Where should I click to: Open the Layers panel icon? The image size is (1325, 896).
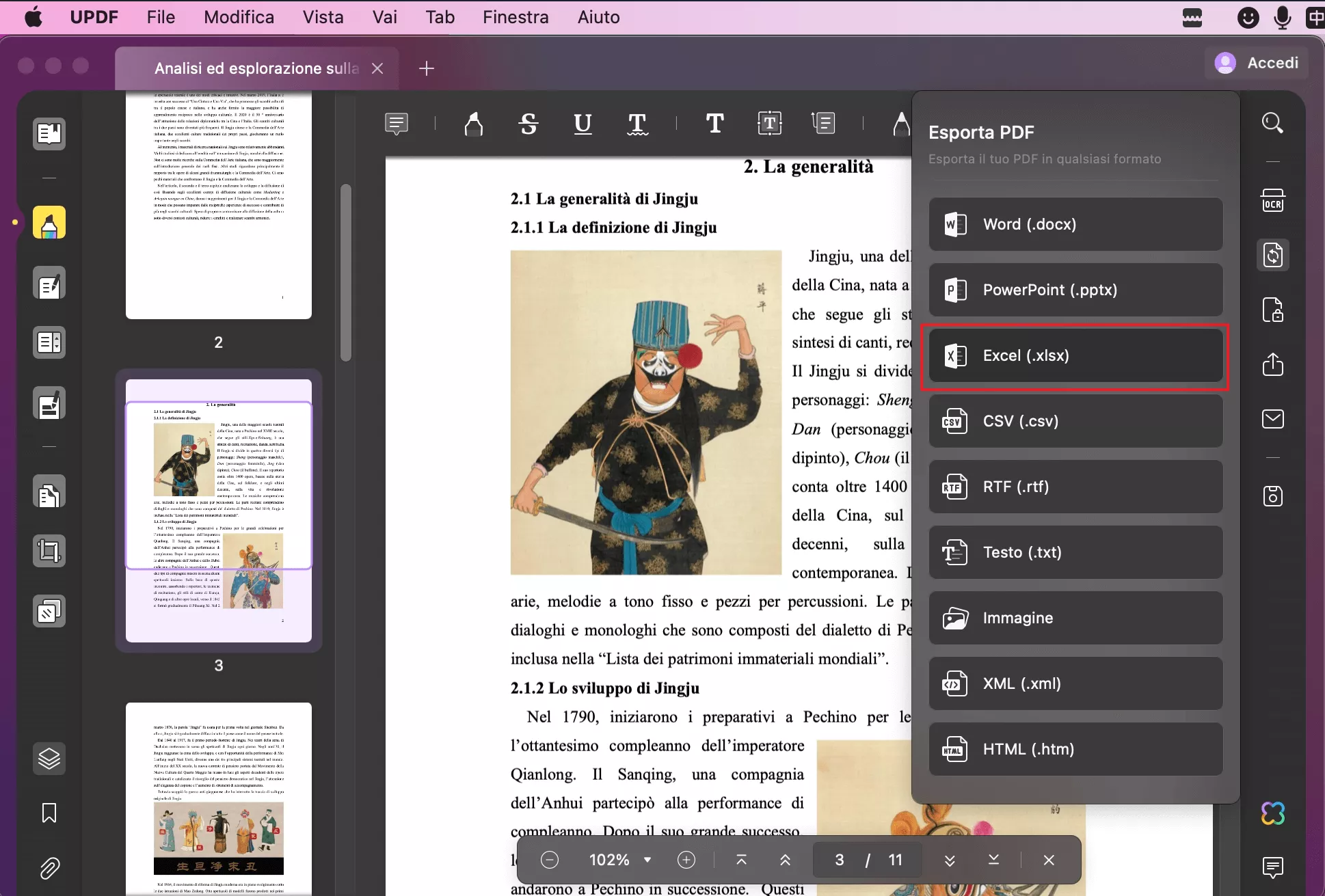49,759
